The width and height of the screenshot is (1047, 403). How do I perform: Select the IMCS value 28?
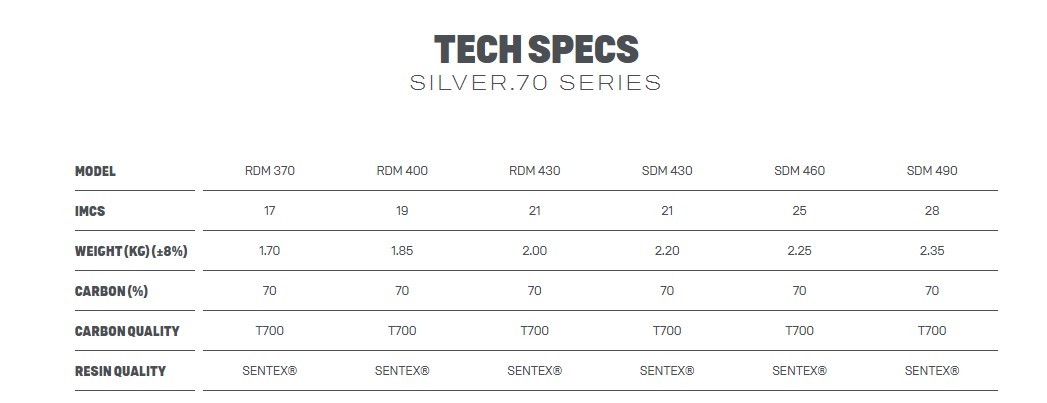(932, 211)
